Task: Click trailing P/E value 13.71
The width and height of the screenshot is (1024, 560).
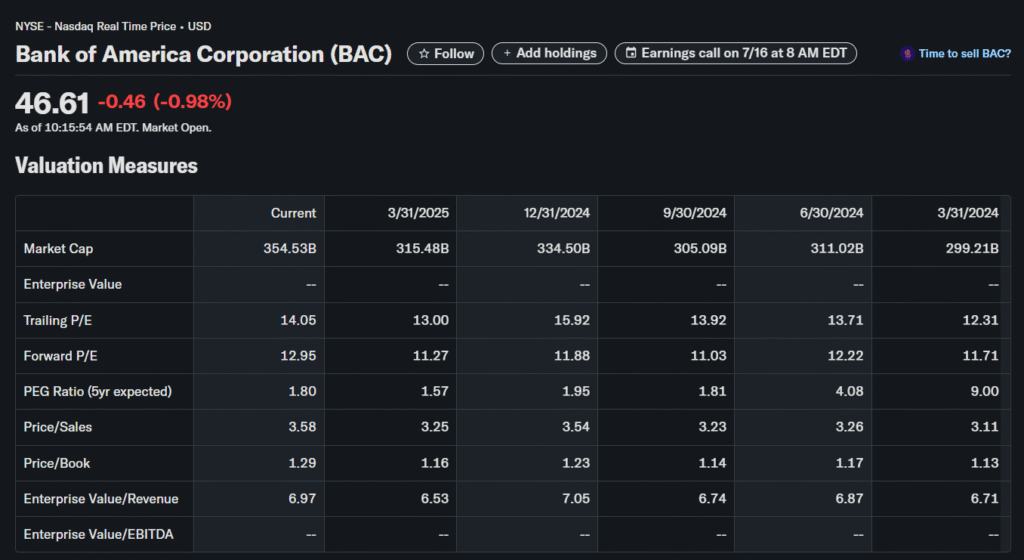Action: (x=845, y=320)
